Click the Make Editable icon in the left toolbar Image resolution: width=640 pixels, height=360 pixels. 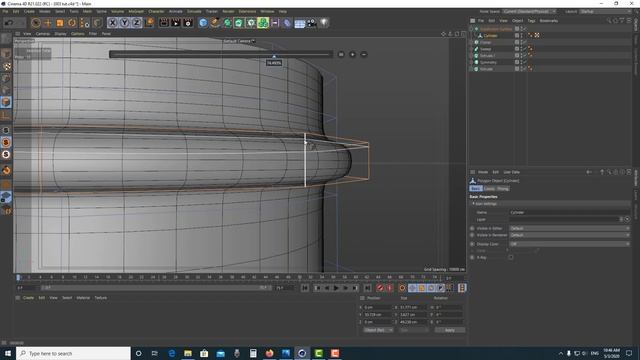(x=6, y=38)
